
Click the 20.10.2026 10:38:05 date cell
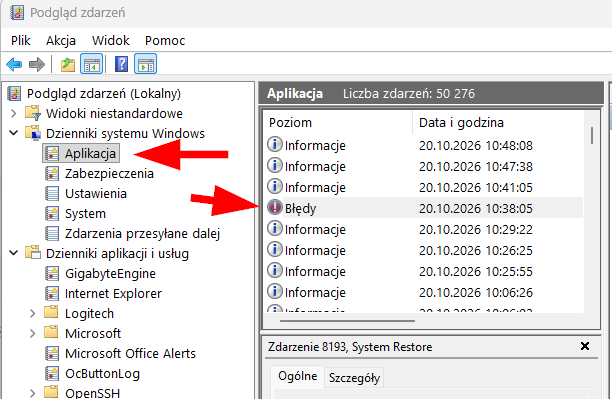[x=476, y=208]
